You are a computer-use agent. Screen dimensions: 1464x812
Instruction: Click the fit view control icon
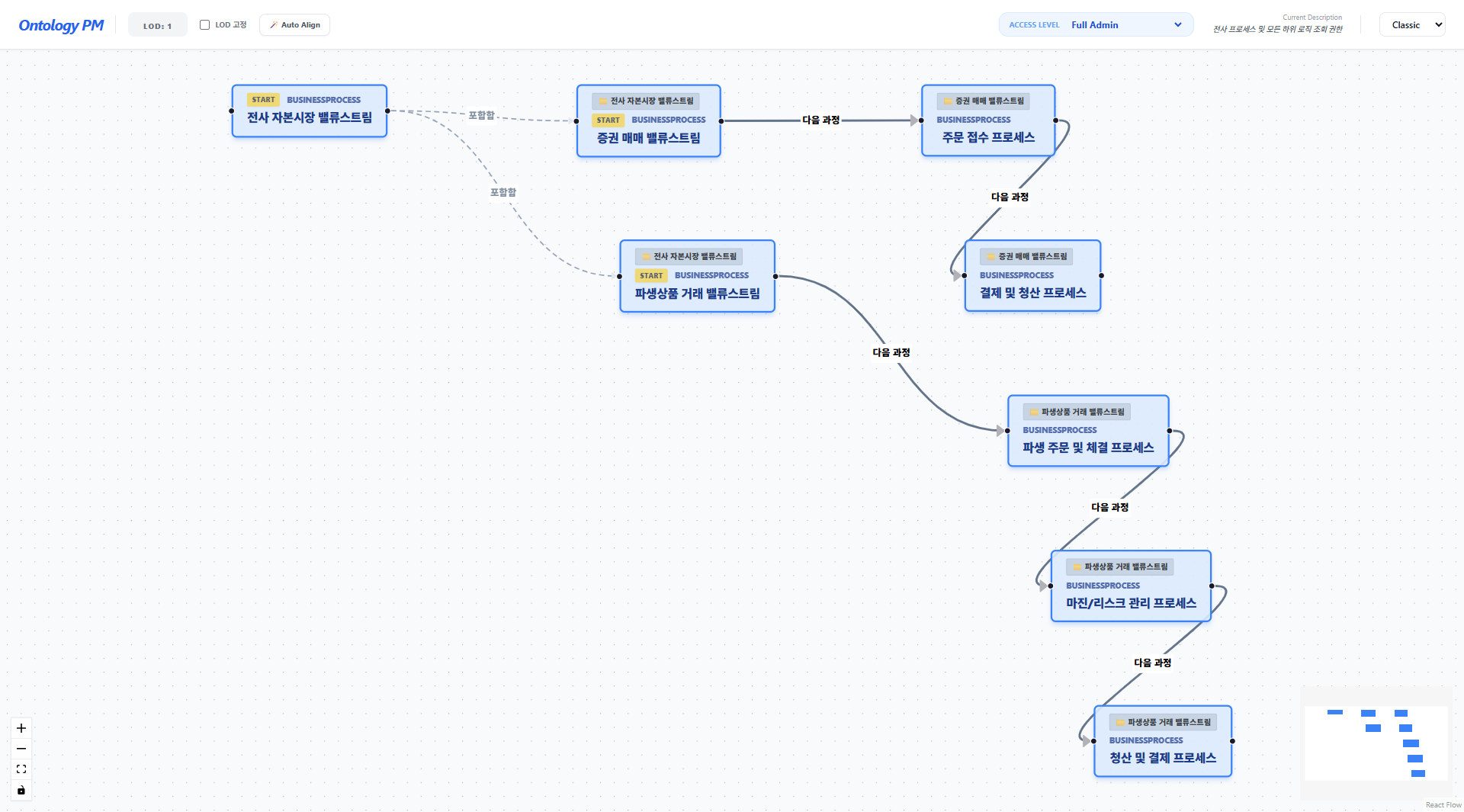tap(21, 769)
